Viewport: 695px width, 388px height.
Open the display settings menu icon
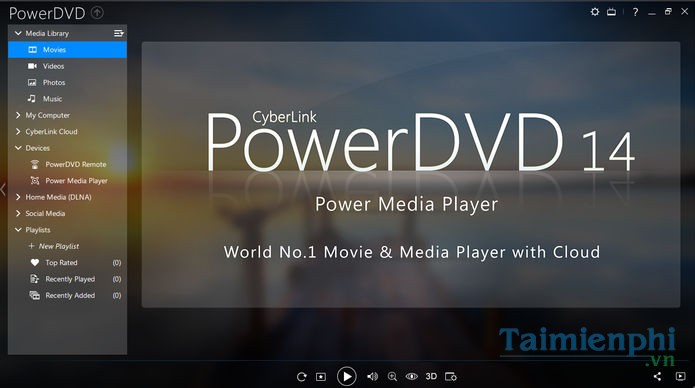point(451,376)
